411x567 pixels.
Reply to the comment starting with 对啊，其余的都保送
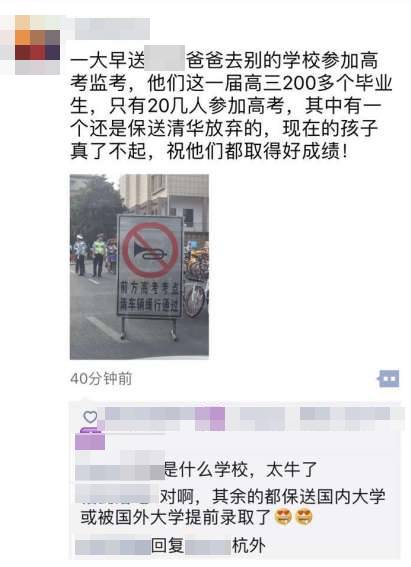pos(233,507)
